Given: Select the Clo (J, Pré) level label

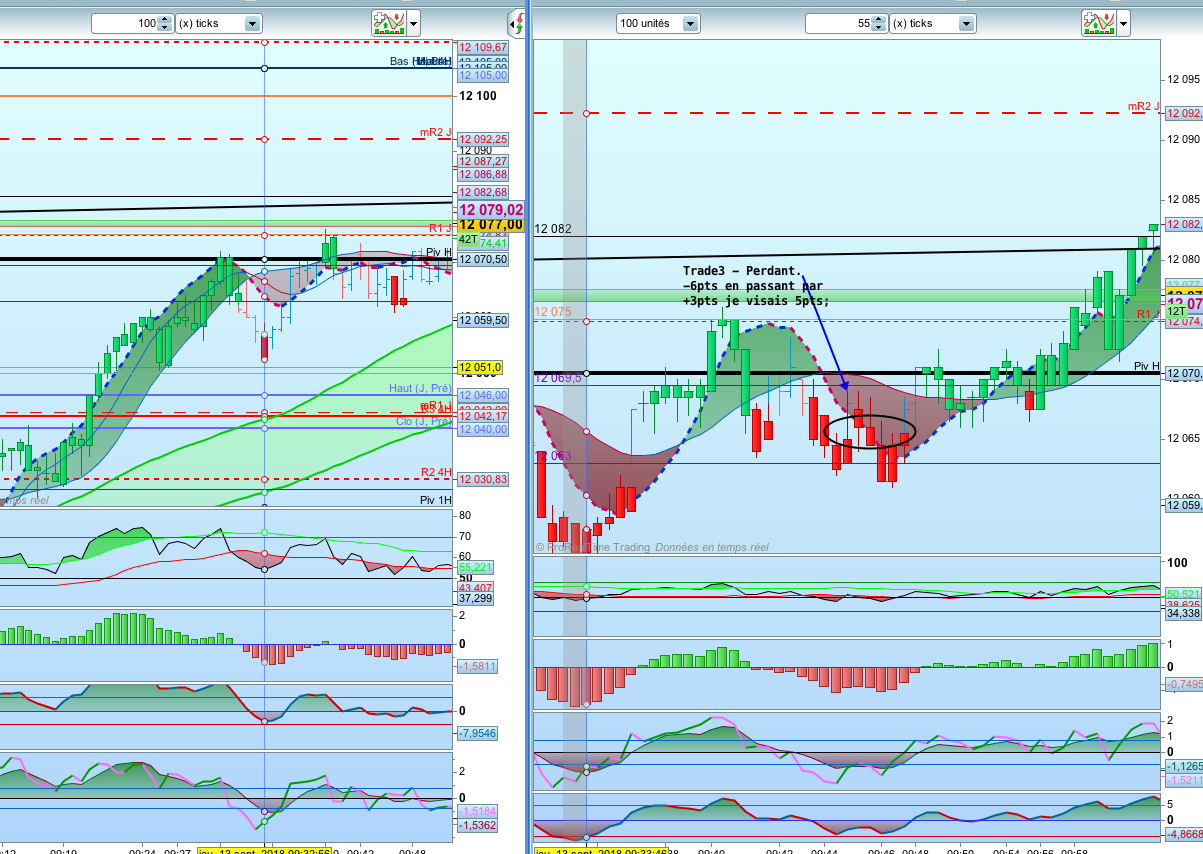Looking at the screenshot, I should point(426,421).
